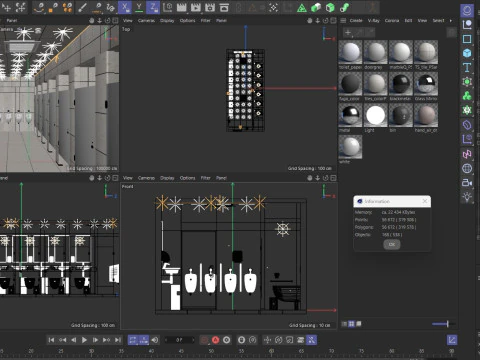Select the Text spline tool icon

(x=467, y=68)
